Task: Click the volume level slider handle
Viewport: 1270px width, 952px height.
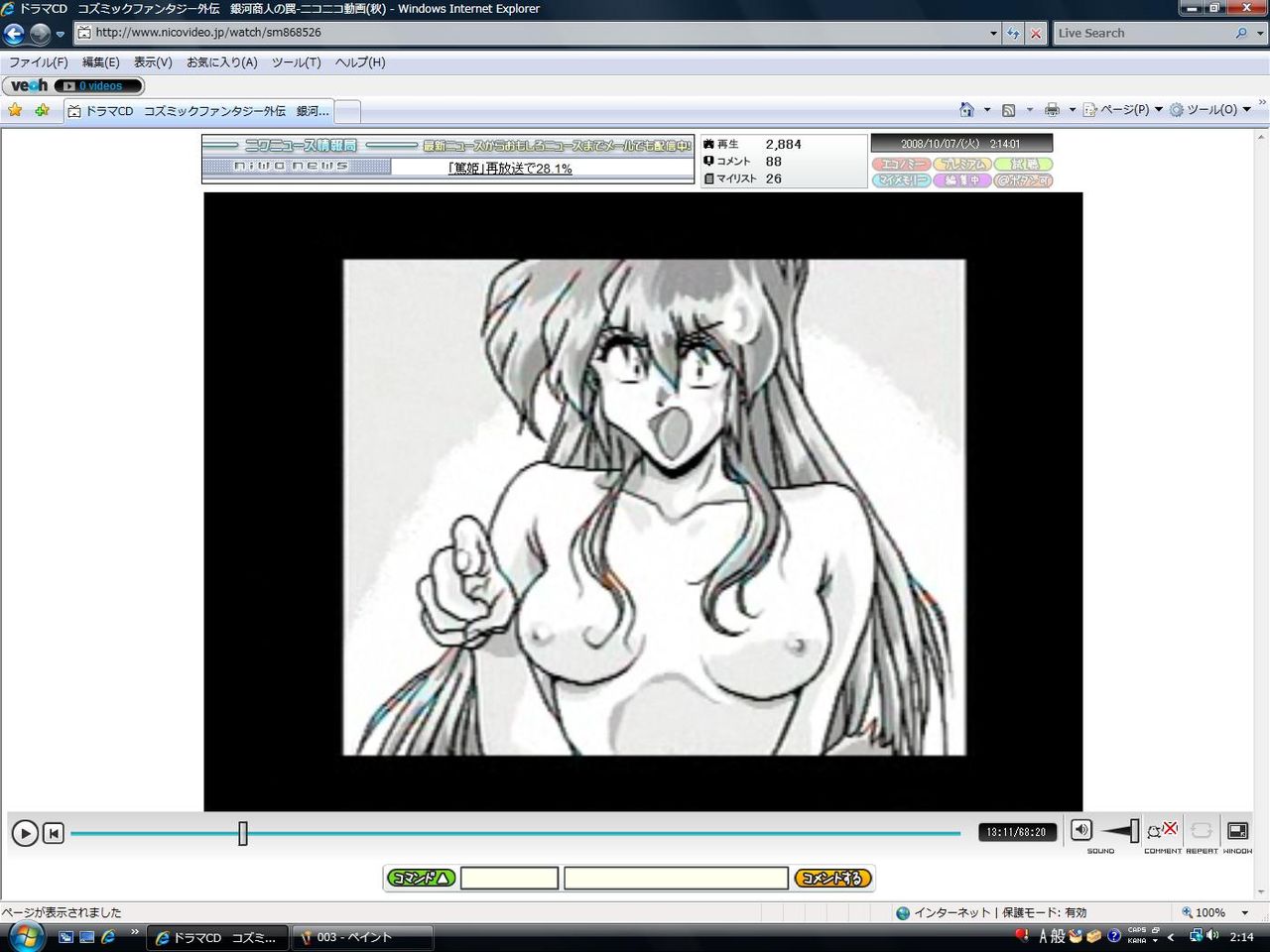Action: [x=1135, y=831]
